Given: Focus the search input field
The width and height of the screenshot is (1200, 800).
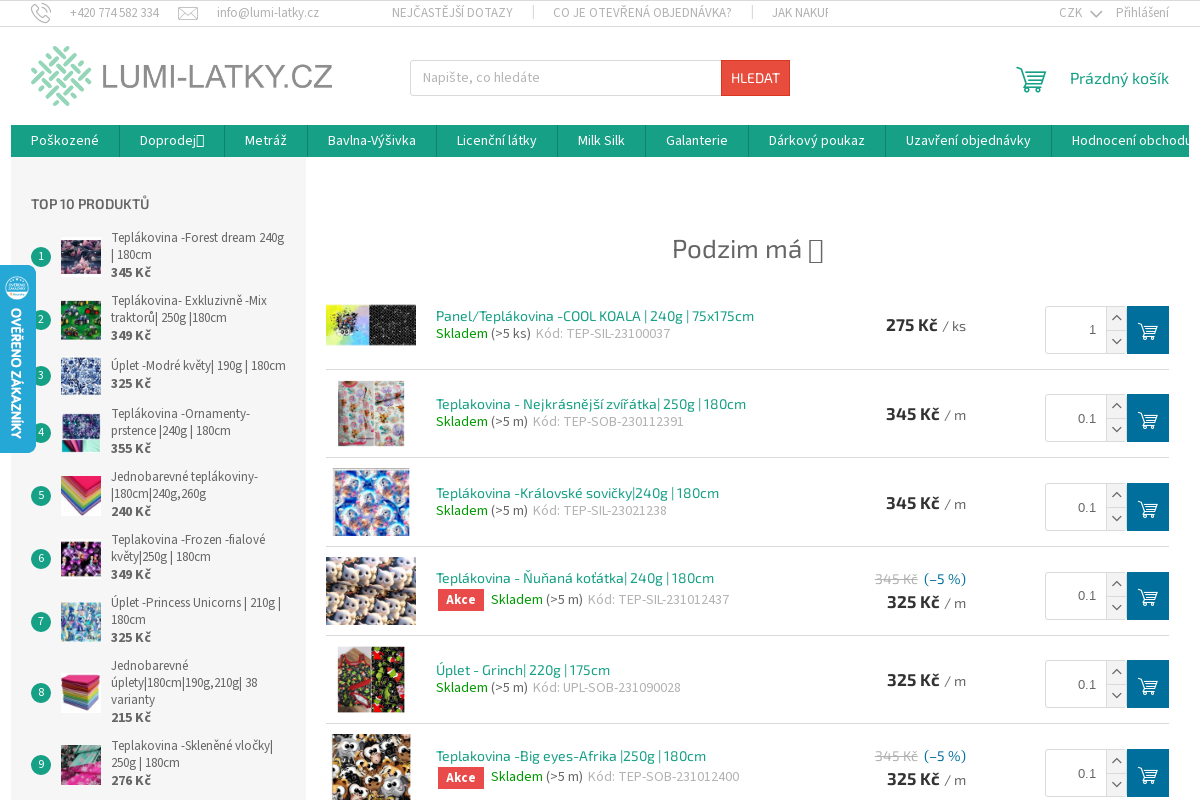Looking at the screenshot, I should click(565, 78).
